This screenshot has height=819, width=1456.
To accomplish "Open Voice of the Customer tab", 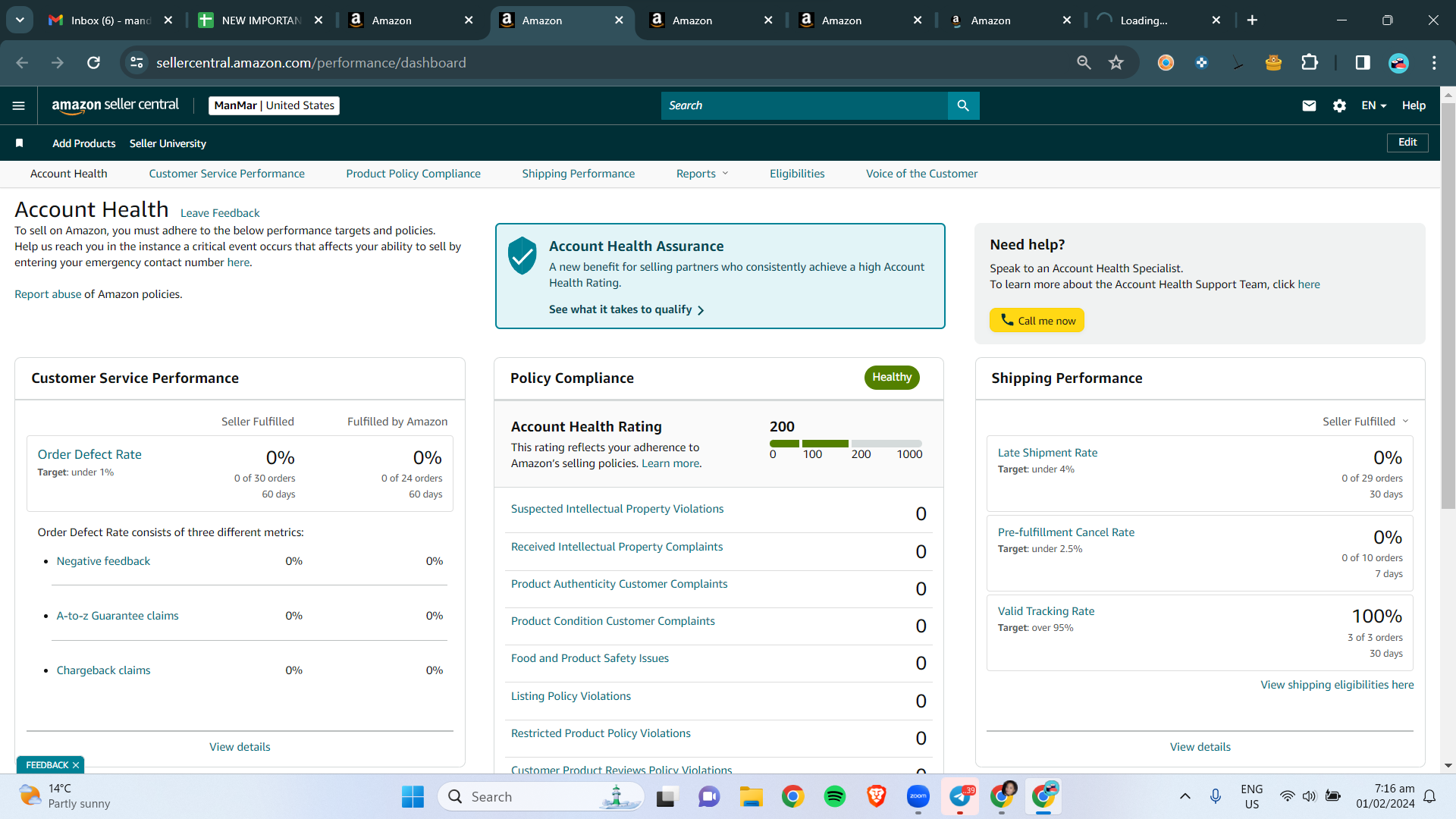I will click(922, 174).
